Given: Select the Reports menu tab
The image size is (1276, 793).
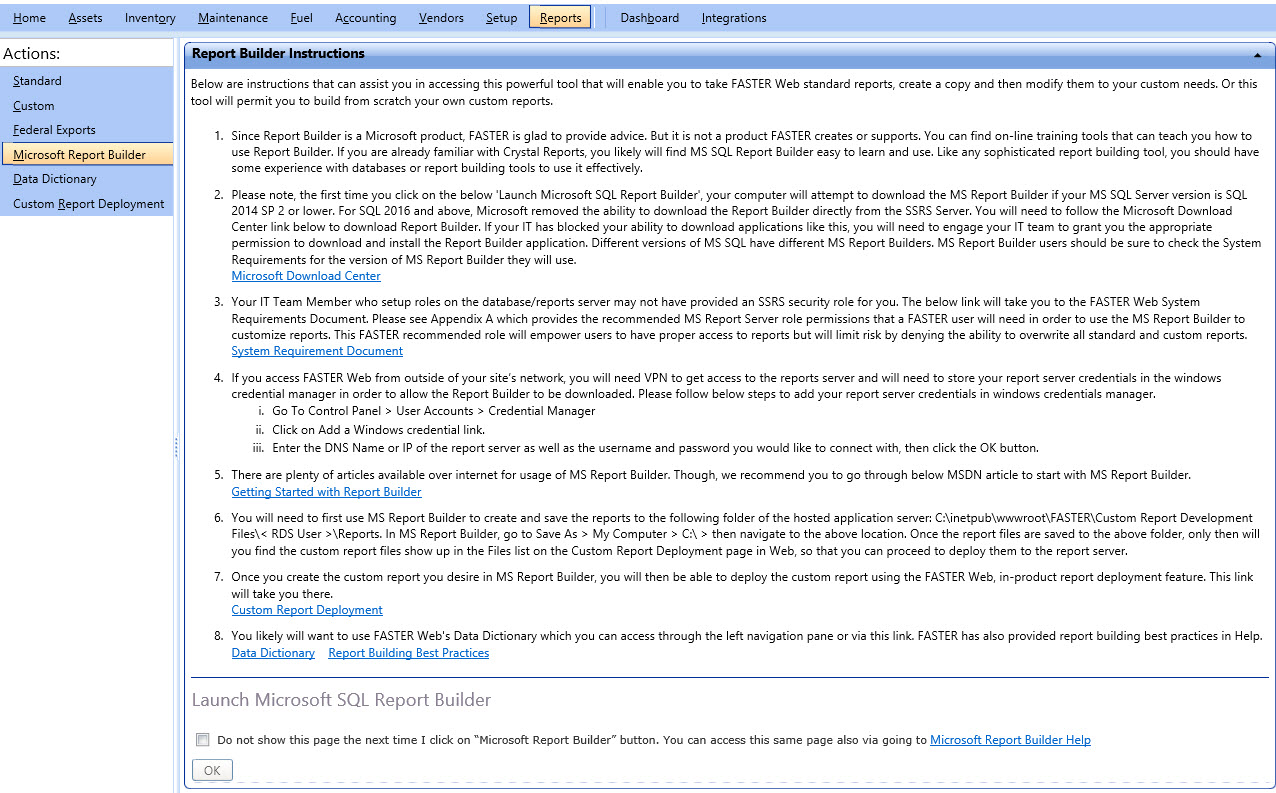Looking at the screenshot, I should [x=560, y=17].
